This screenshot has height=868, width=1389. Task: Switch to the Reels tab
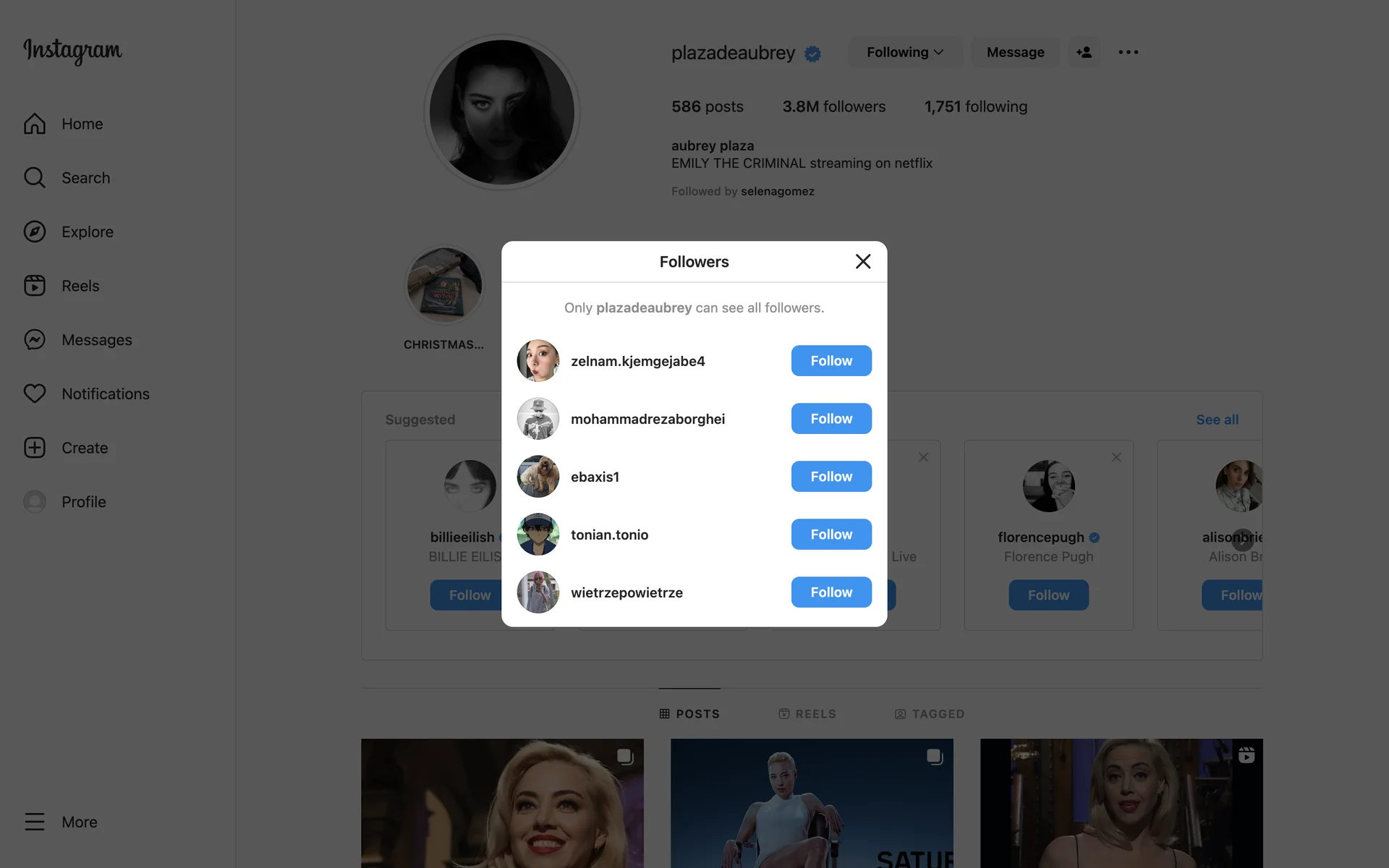click(x=807, y=714)
